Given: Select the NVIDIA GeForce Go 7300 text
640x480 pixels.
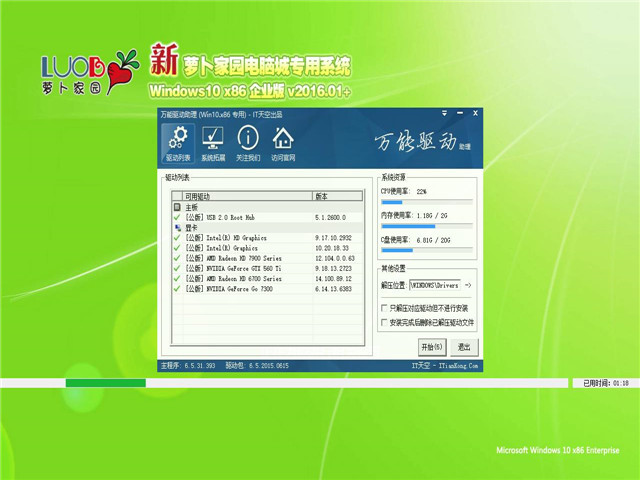Looking at the screenshot, I should (229, 289).
